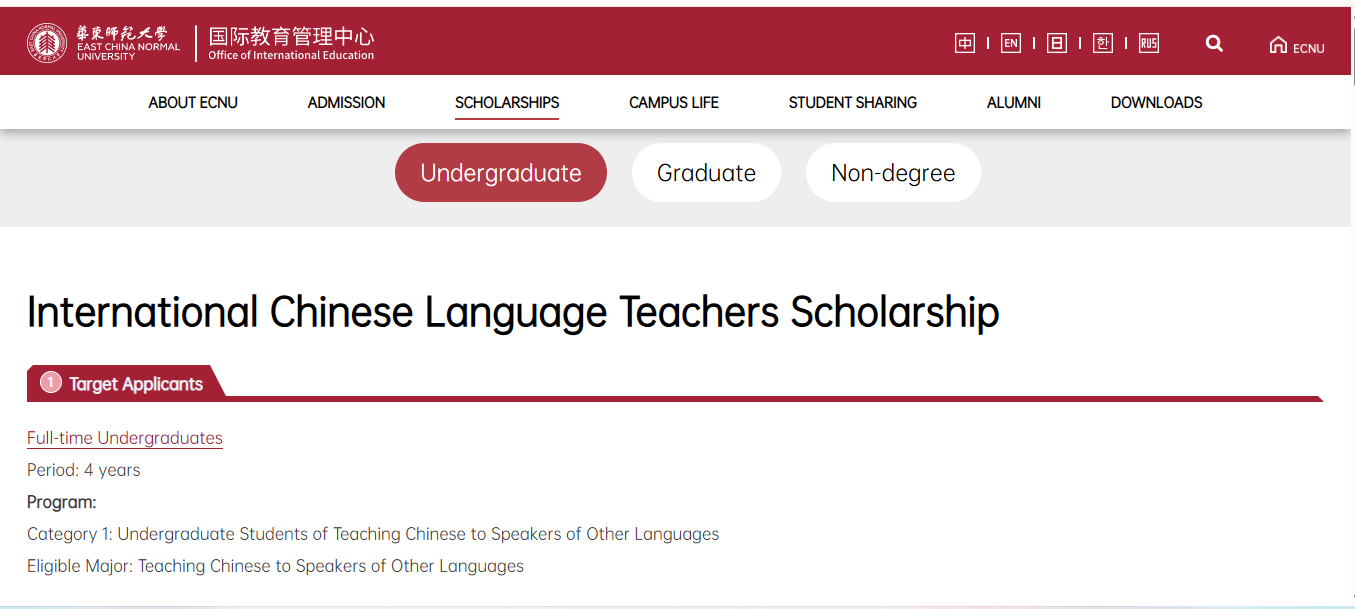Open the STUDENT SHARING section
The image size is (1355, 609).
pos(853,102)
